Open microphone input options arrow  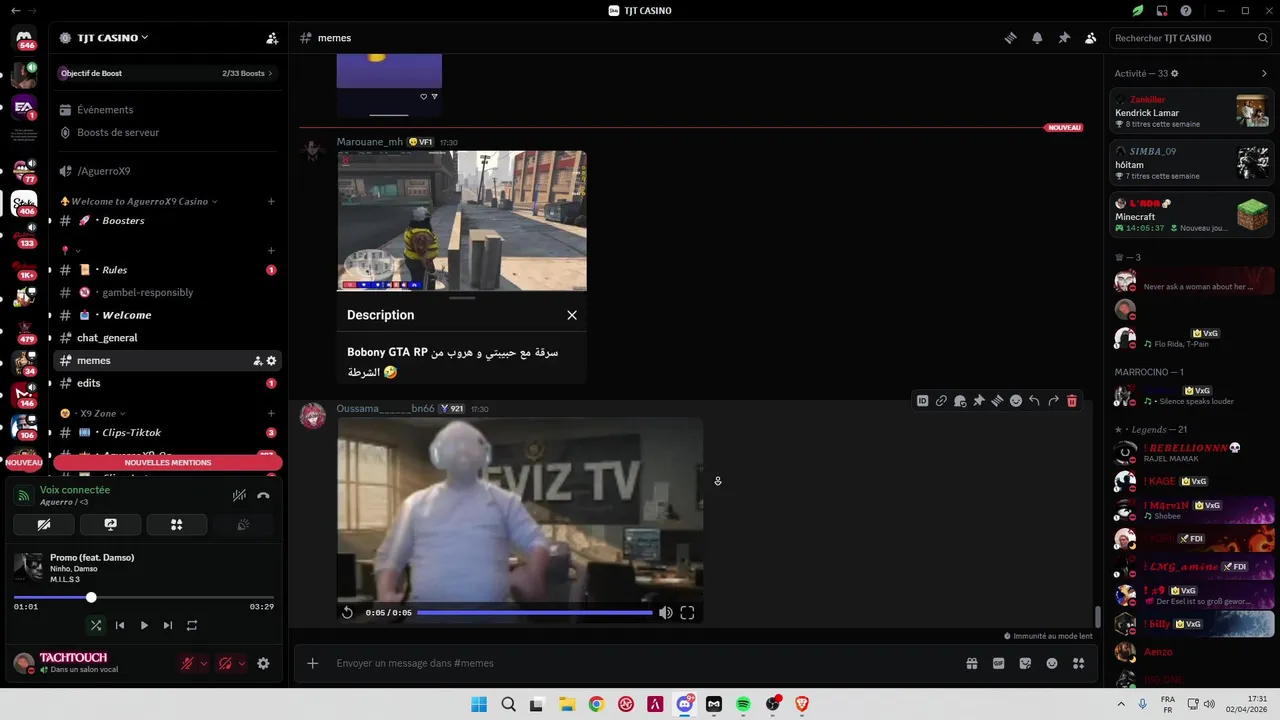204,663
